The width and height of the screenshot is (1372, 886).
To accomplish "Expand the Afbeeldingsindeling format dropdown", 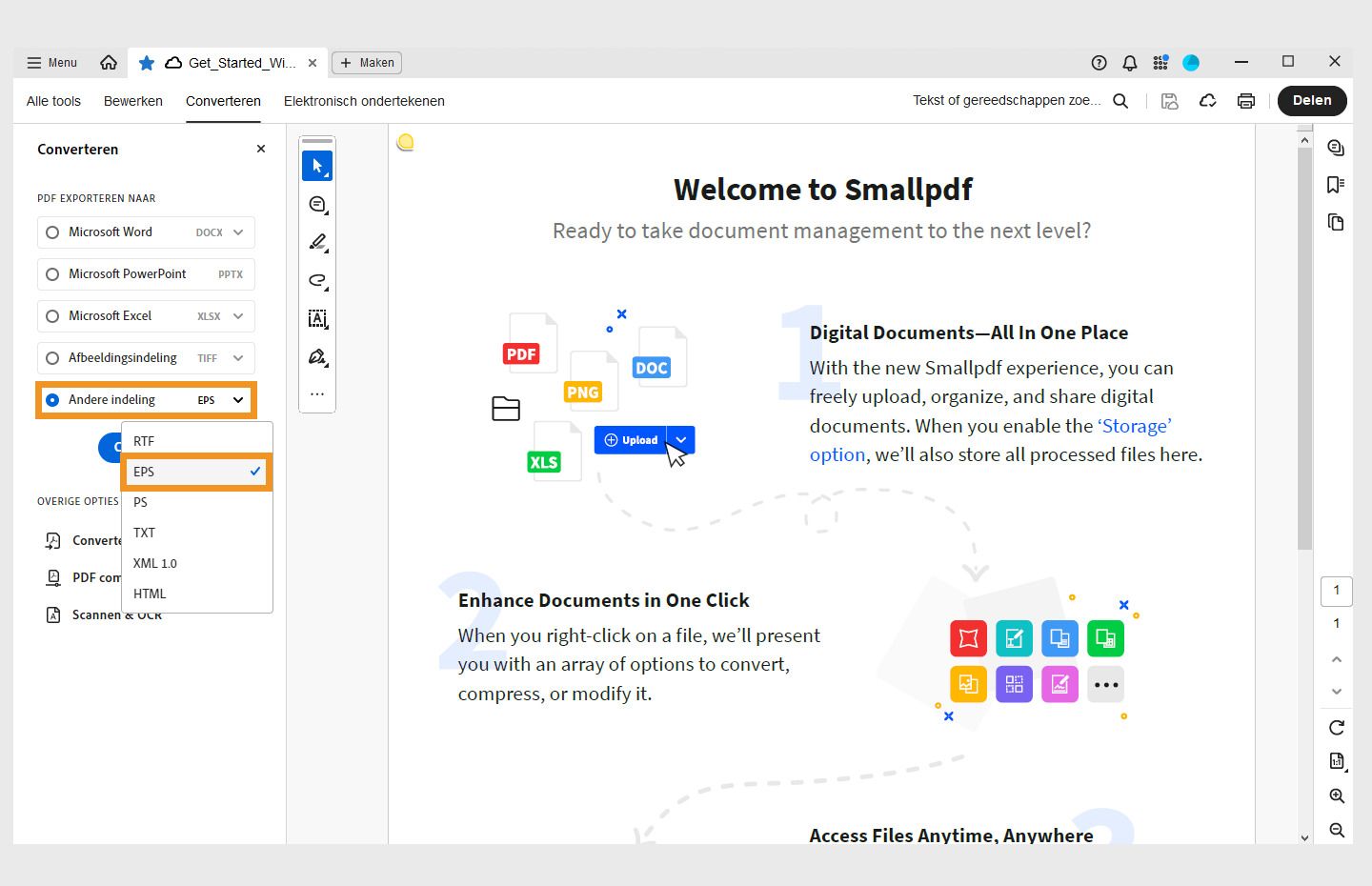I will point(238,357).
